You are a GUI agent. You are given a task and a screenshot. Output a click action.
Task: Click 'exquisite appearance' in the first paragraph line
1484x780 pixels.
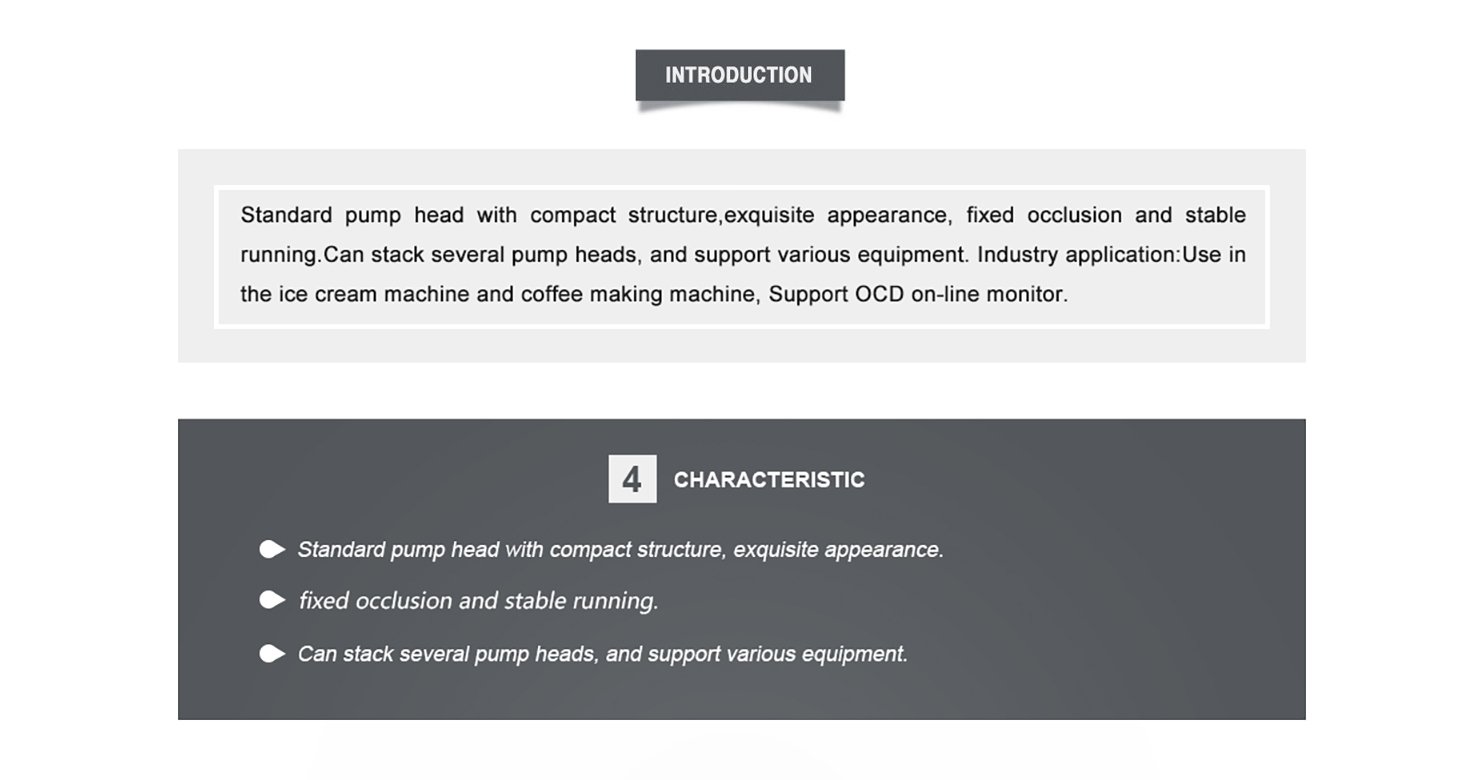pyautogui.click(x=837, y=215)
